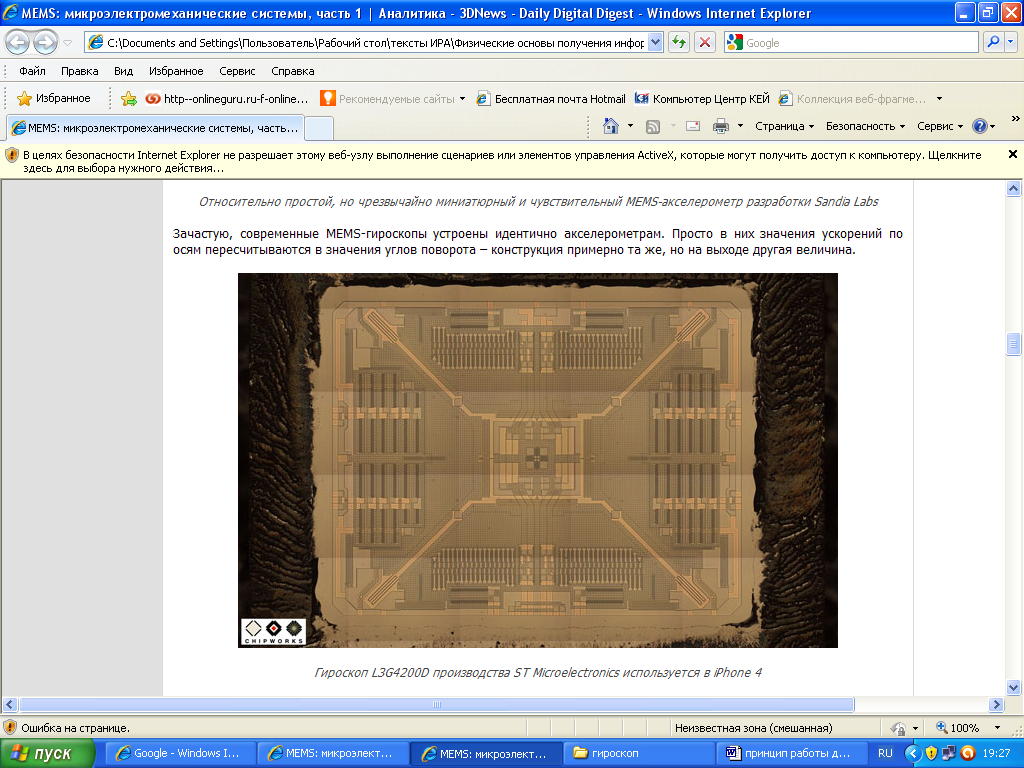Close the security information bar

[x=1013, y=154]
